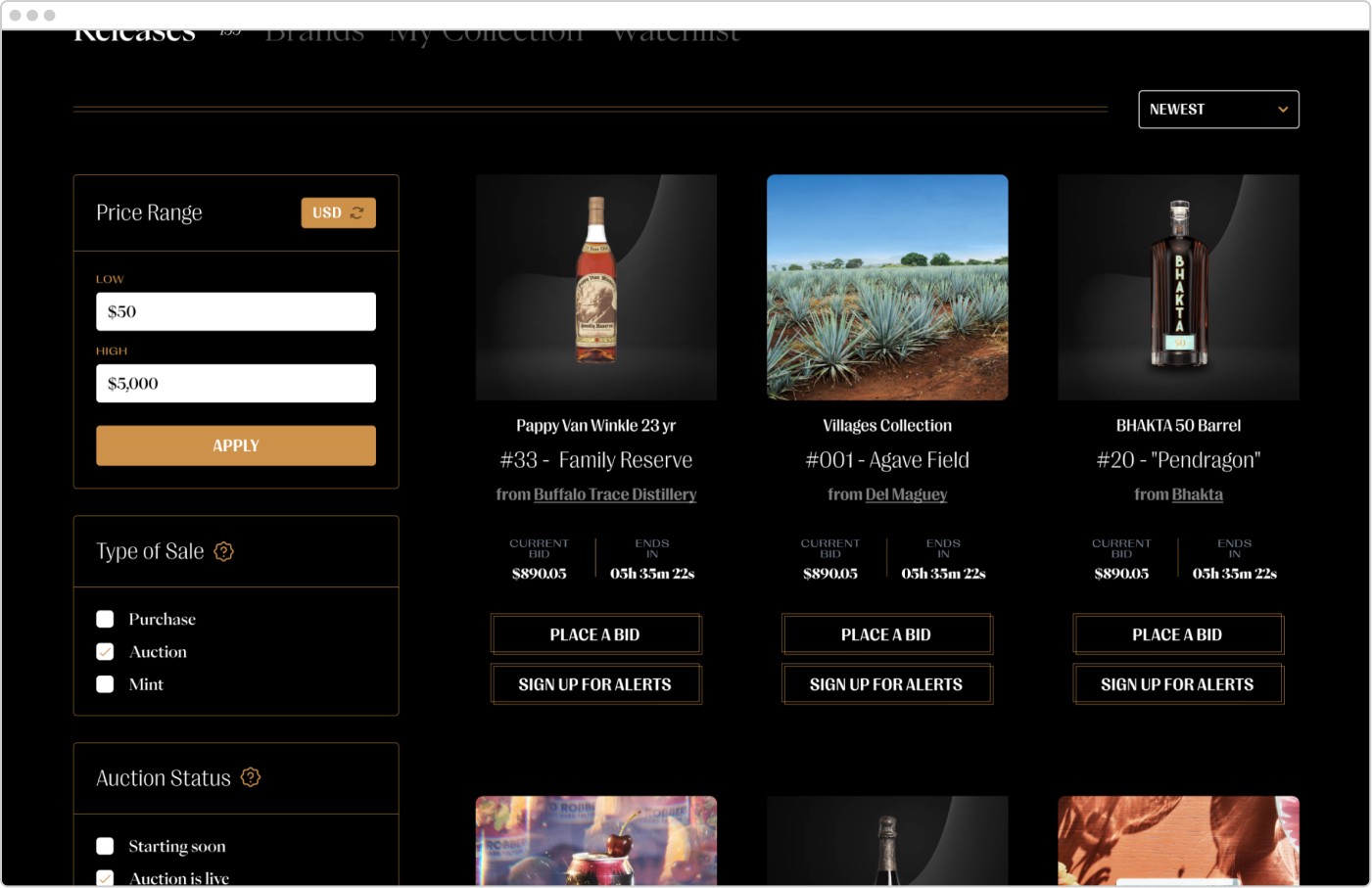Sign up for alerts on Villages Collection
The width and height of the screenshot is (1372, 888).
(x=886, y=684)
